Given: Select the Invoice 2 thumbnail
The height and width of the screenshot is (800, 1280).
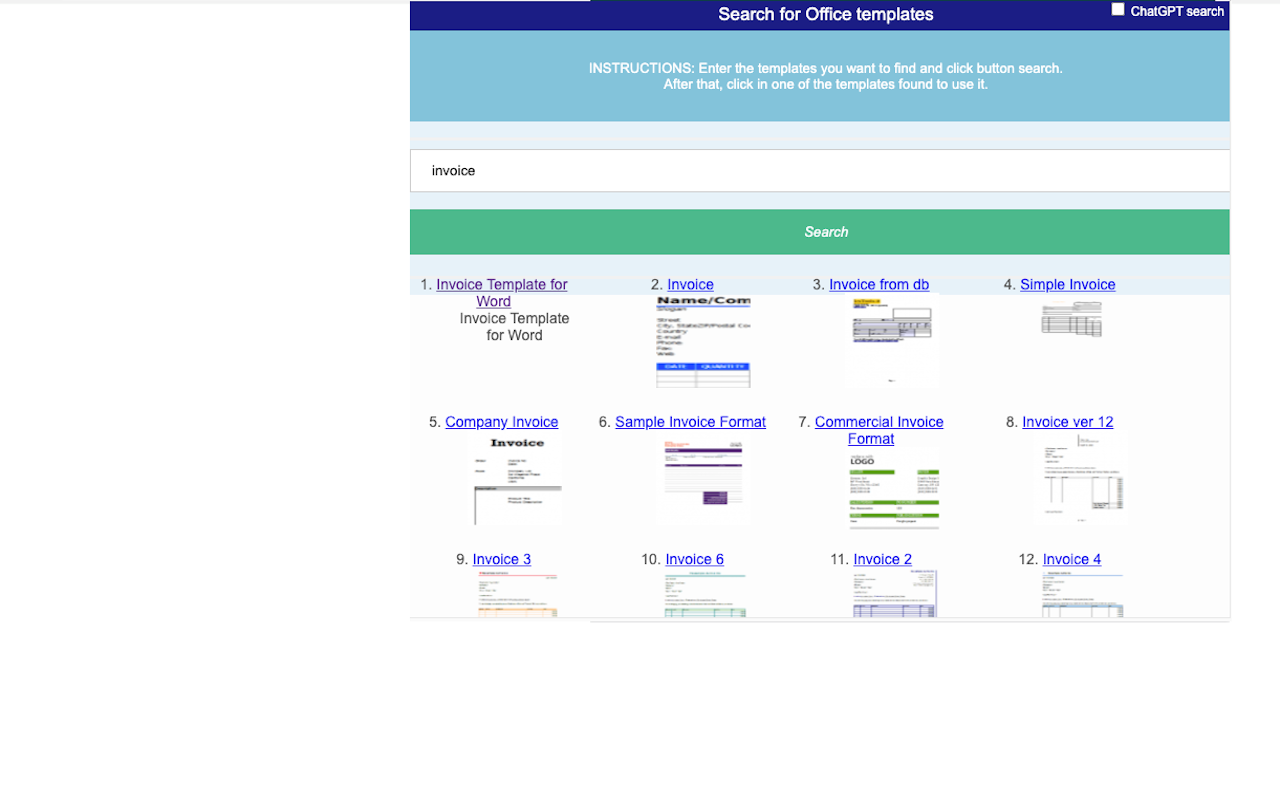Looking at the screenshot, I should [x=894, y=594].
